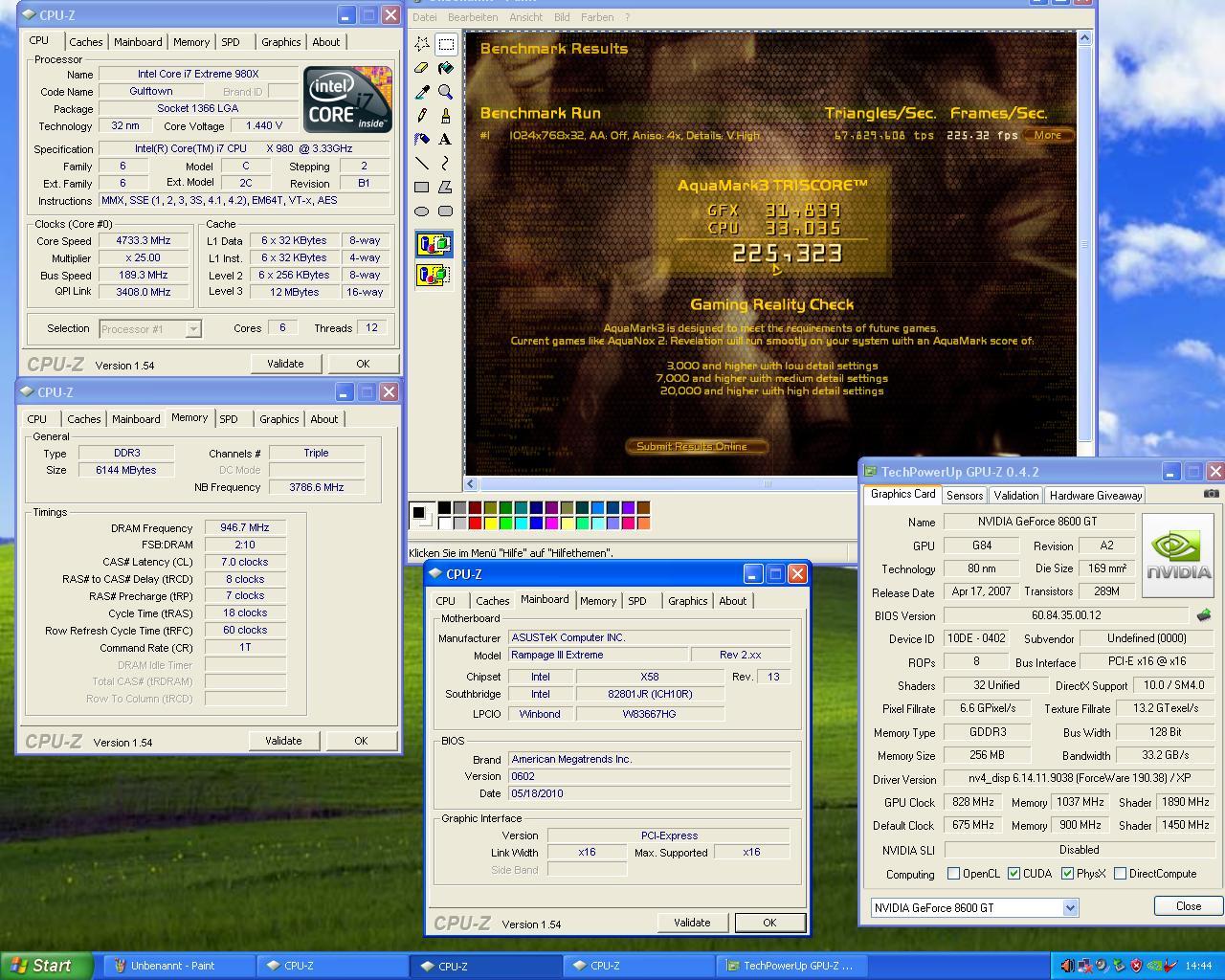Pick the magenta color swatch
Screen dimensions: 1225x980
(551, 523)
